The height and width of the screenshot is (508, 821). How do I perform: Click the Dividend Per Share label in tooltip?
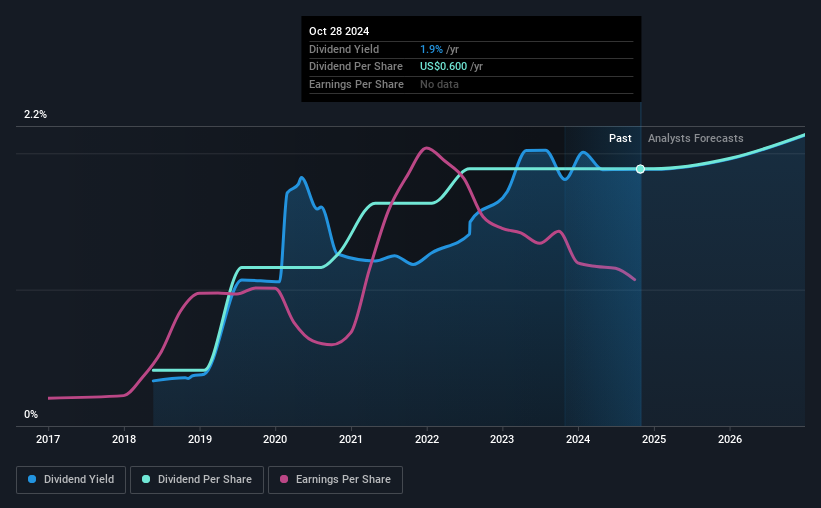(356, 67)
